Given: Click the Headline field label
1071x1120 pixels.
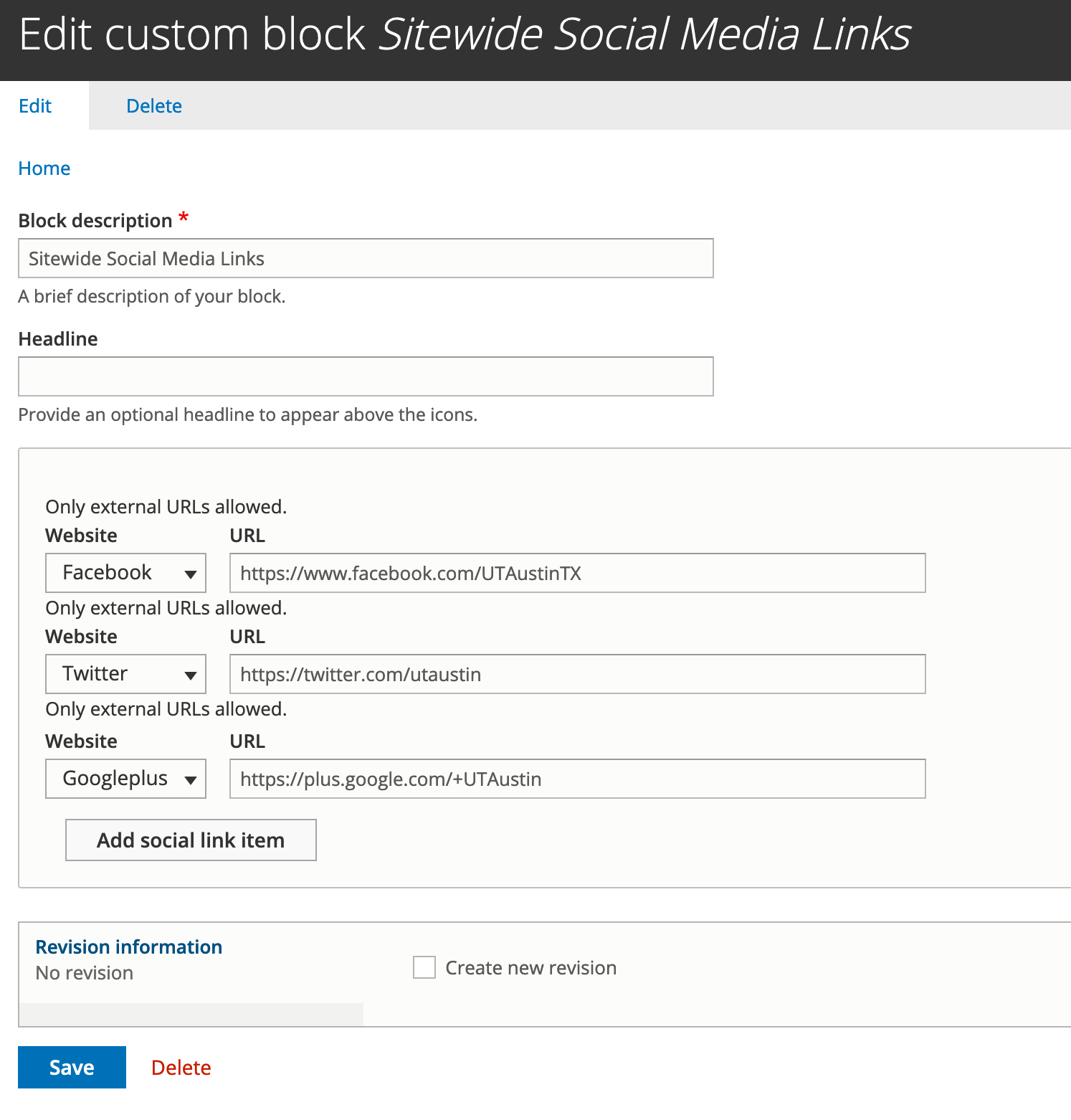Looking at the screenshot, I should pos(58,339).
